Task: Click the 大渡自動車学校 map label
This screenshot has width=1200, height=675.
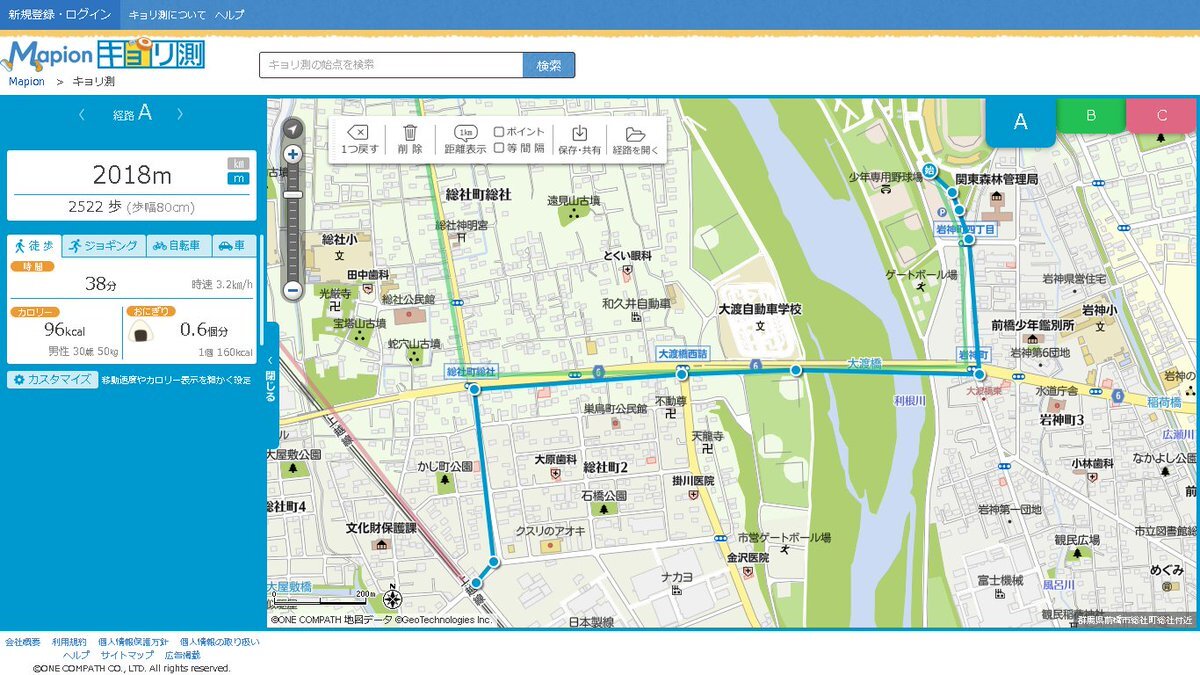Action: [760, 309]
